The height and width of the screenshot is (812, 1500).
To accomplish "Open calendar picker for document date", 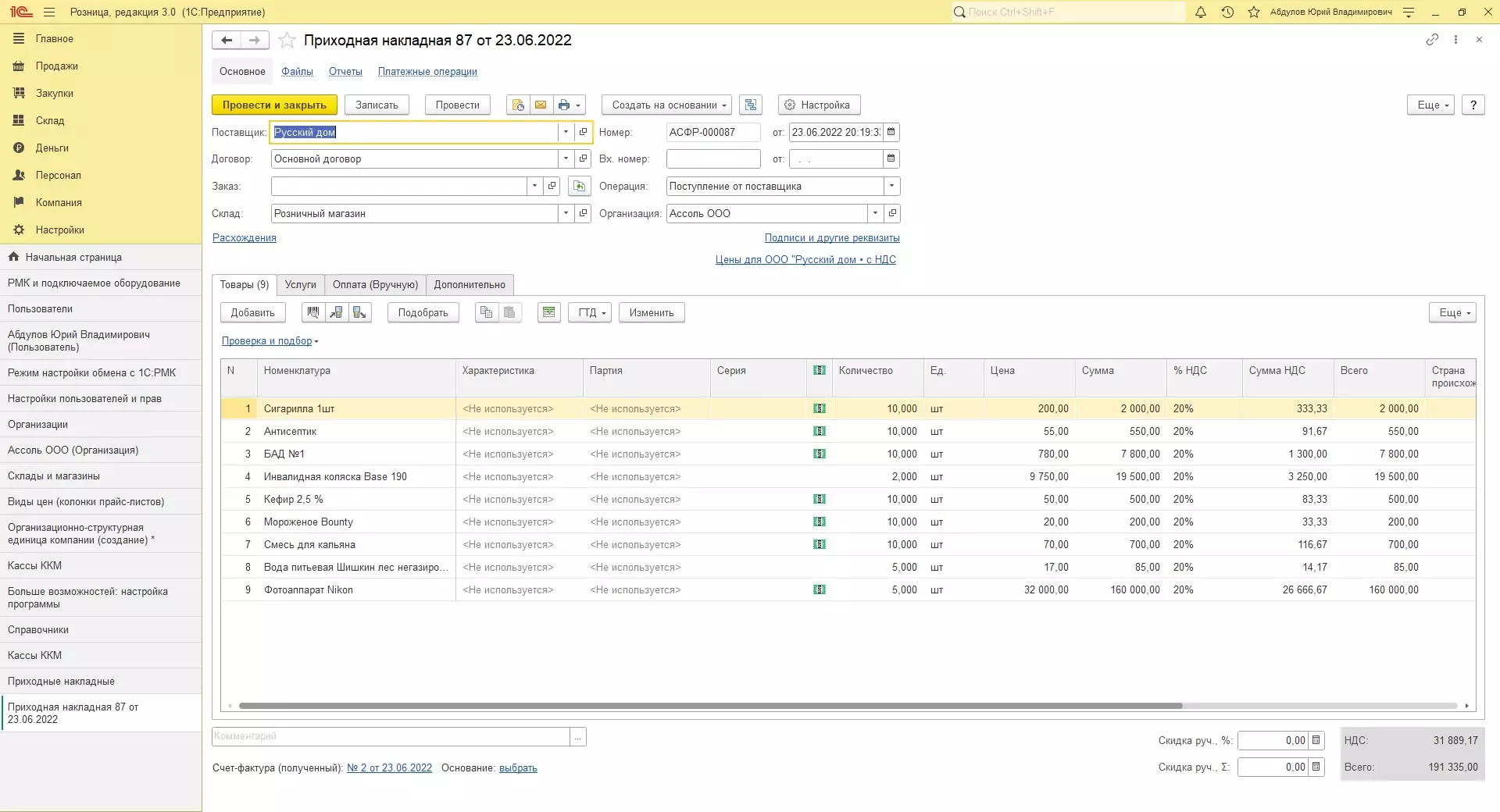I will pos(891,132).
